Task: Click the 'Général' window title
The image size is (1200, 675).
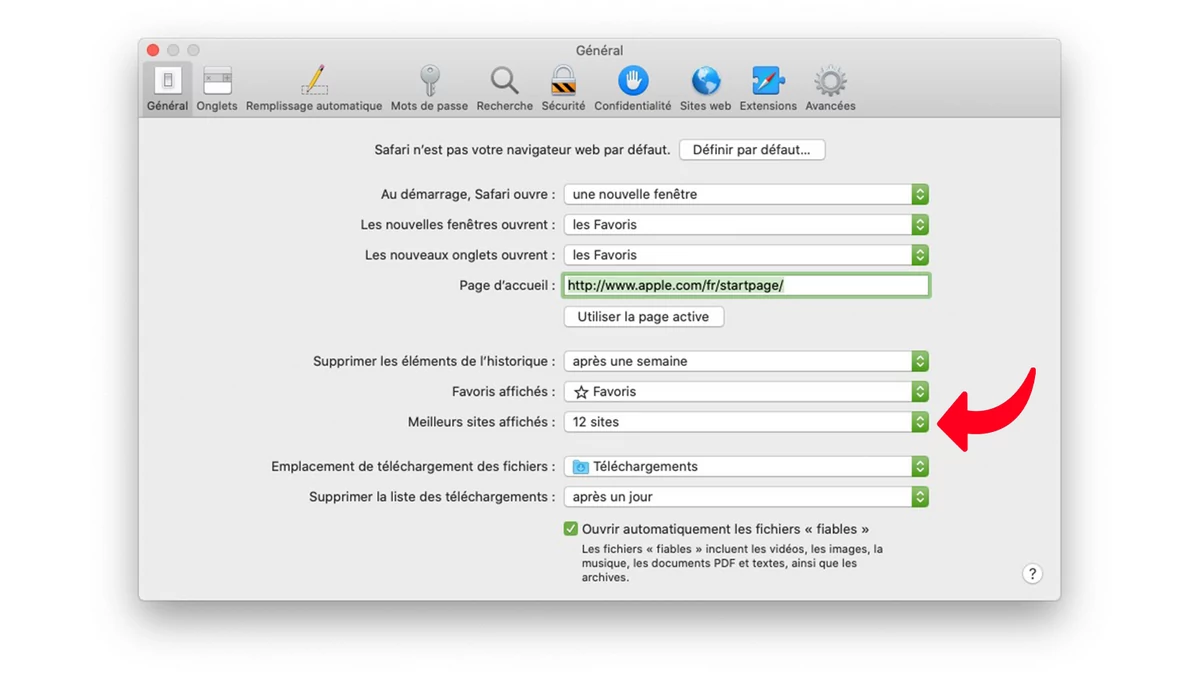Action: [x=599, y=50]
